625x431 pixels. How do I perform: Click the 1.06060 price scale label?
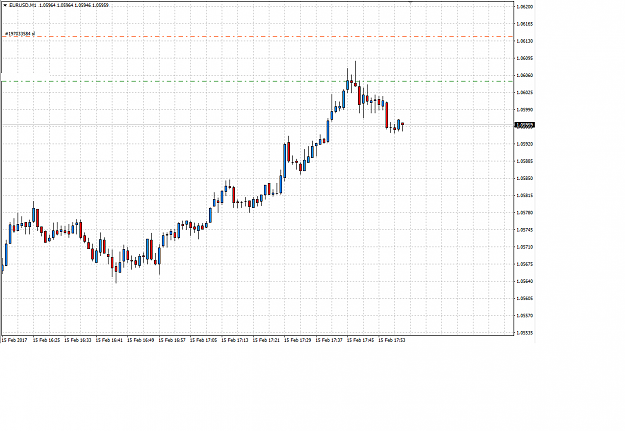pos(525,75)
